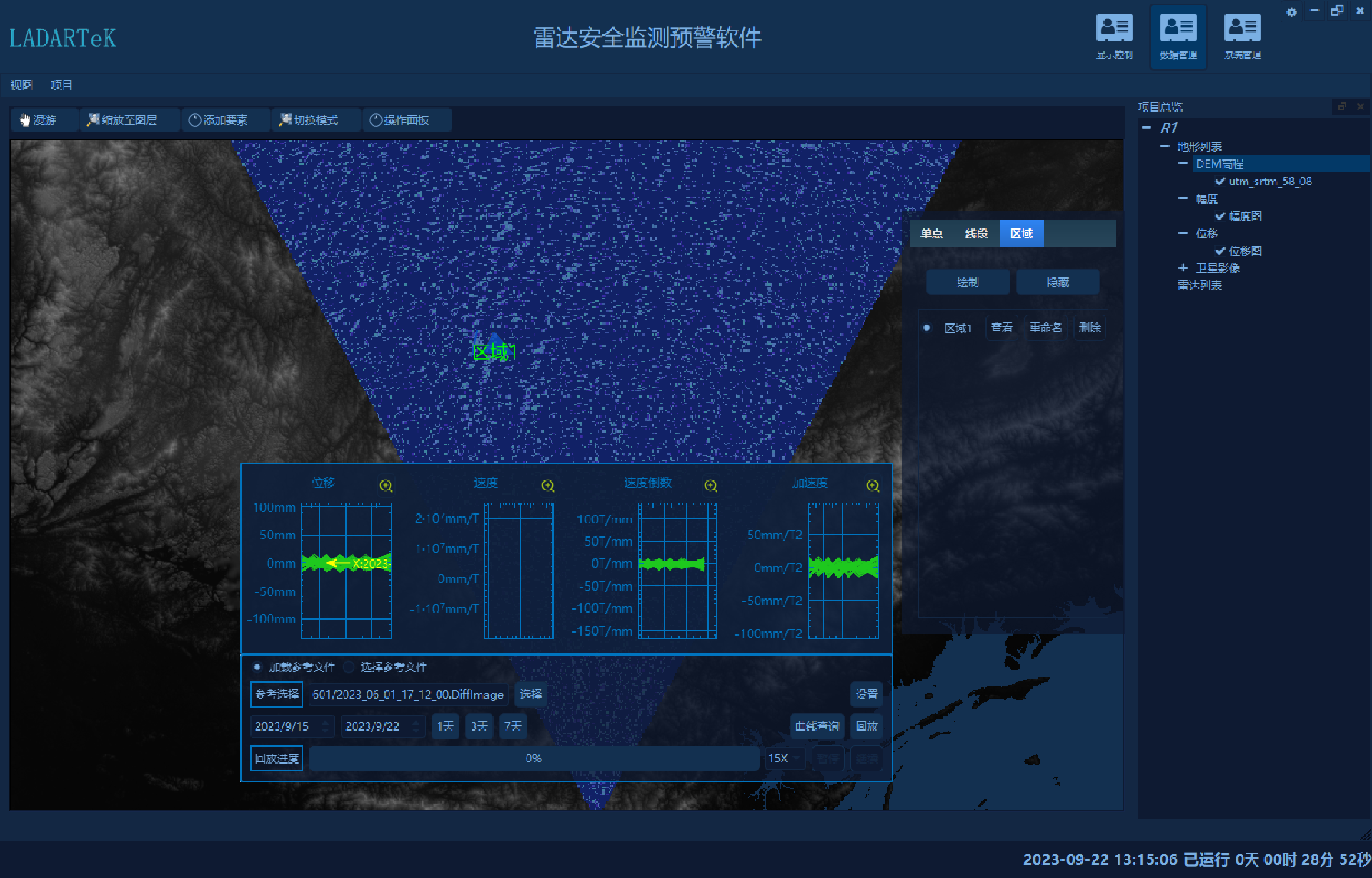Collapse the DEM高程 tree node

[1183, 164]
